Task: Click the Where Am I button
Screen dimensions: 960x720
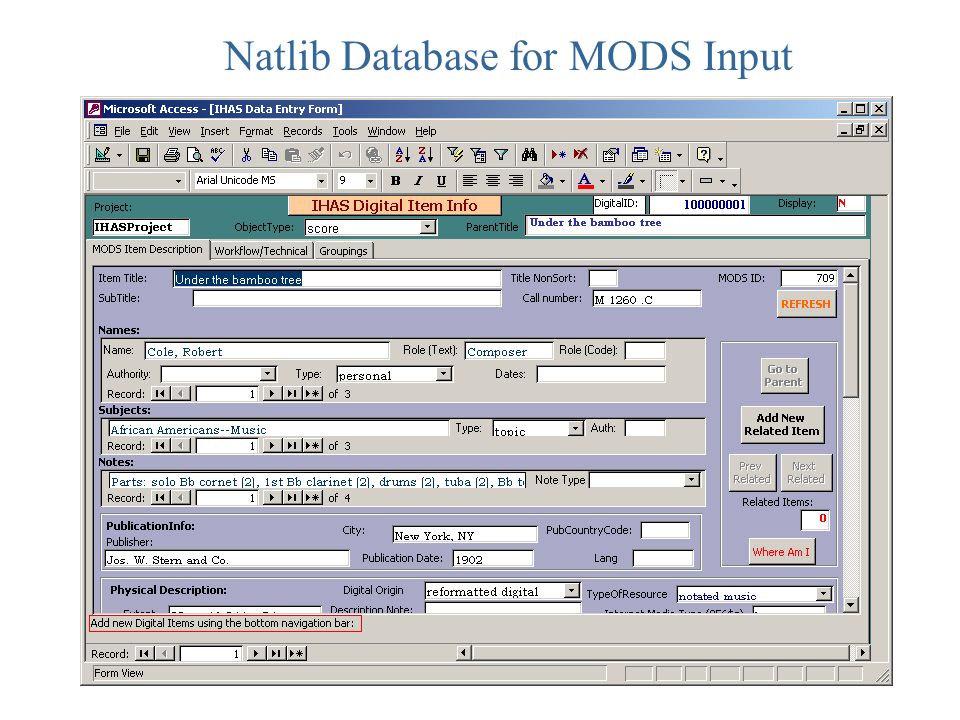Action: pos(781,552)
